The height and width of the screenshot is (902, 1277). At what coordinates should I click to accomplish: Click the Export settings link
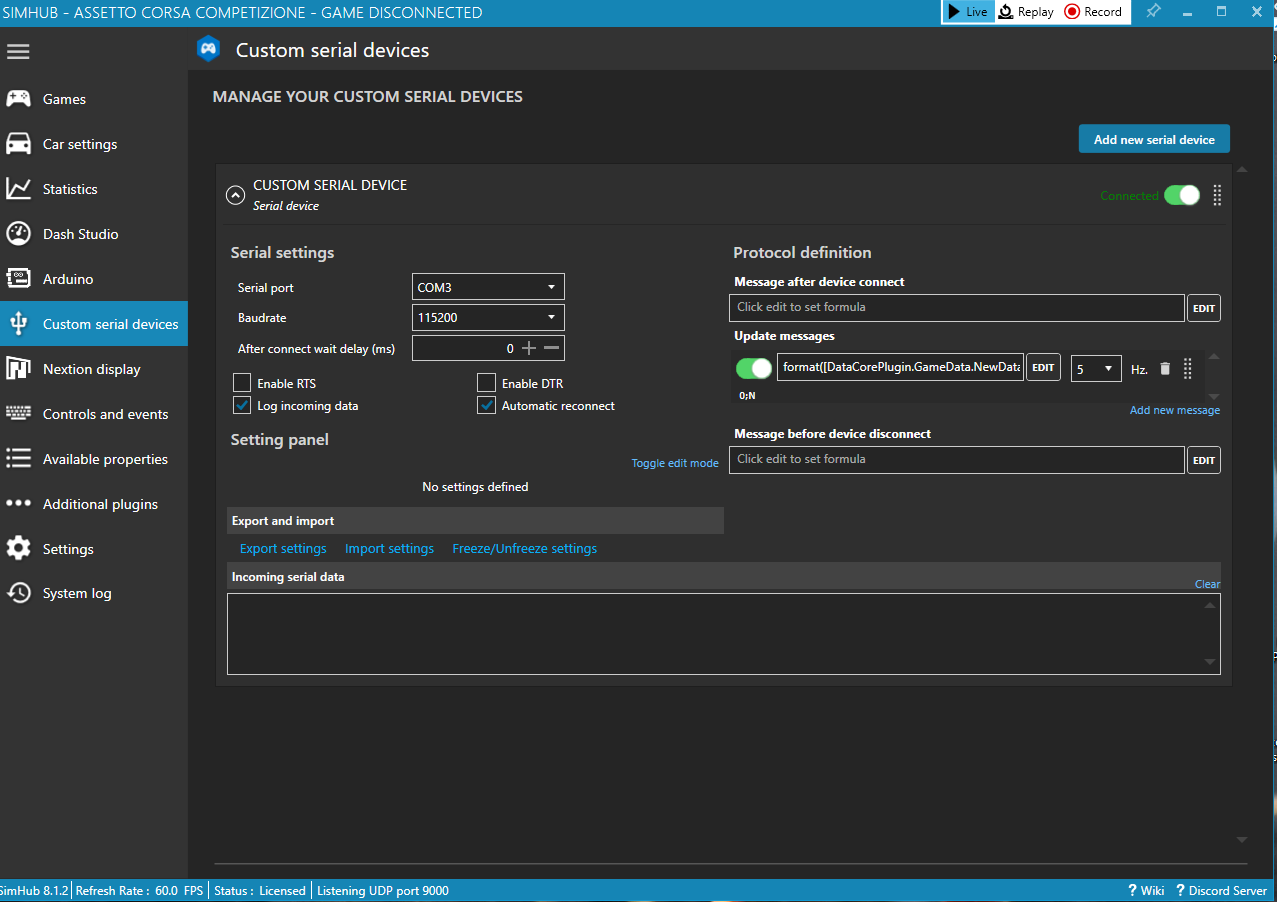pos(282,548)
